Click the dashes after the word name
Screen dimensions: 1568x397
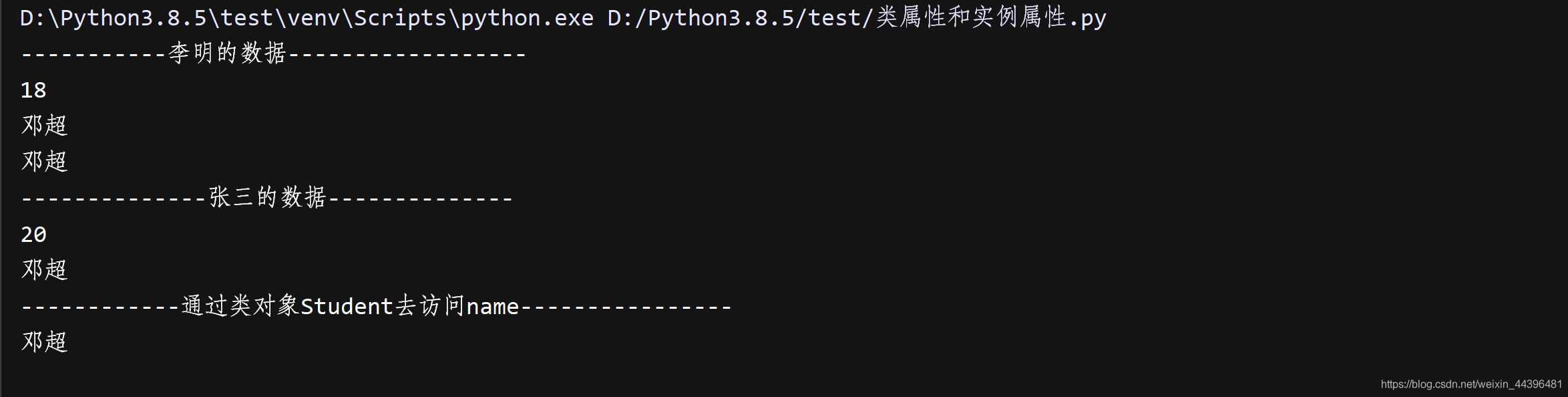pyautogui.click(x=626, y=307)
